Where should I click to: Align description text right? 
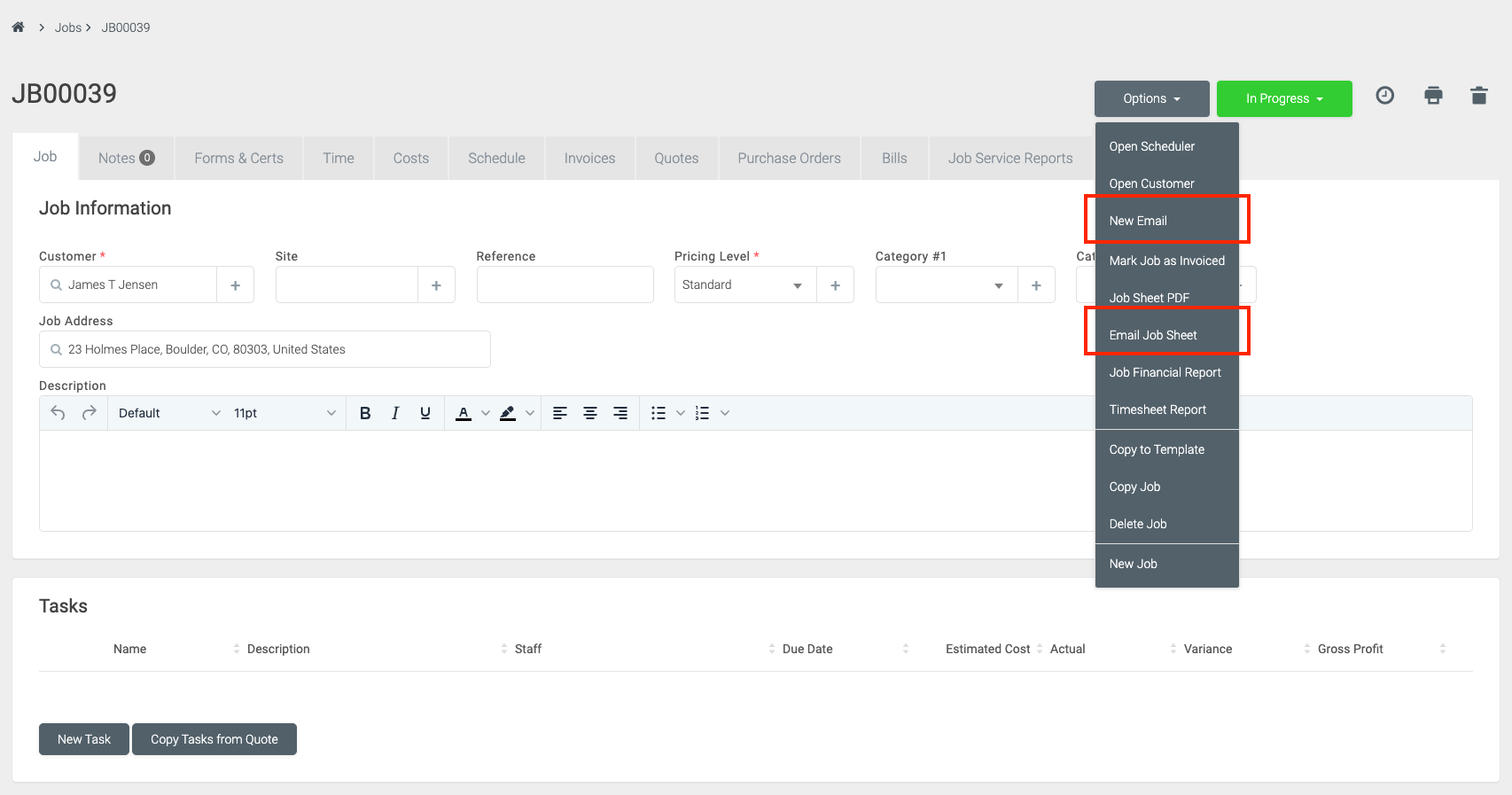click(620, 413)
